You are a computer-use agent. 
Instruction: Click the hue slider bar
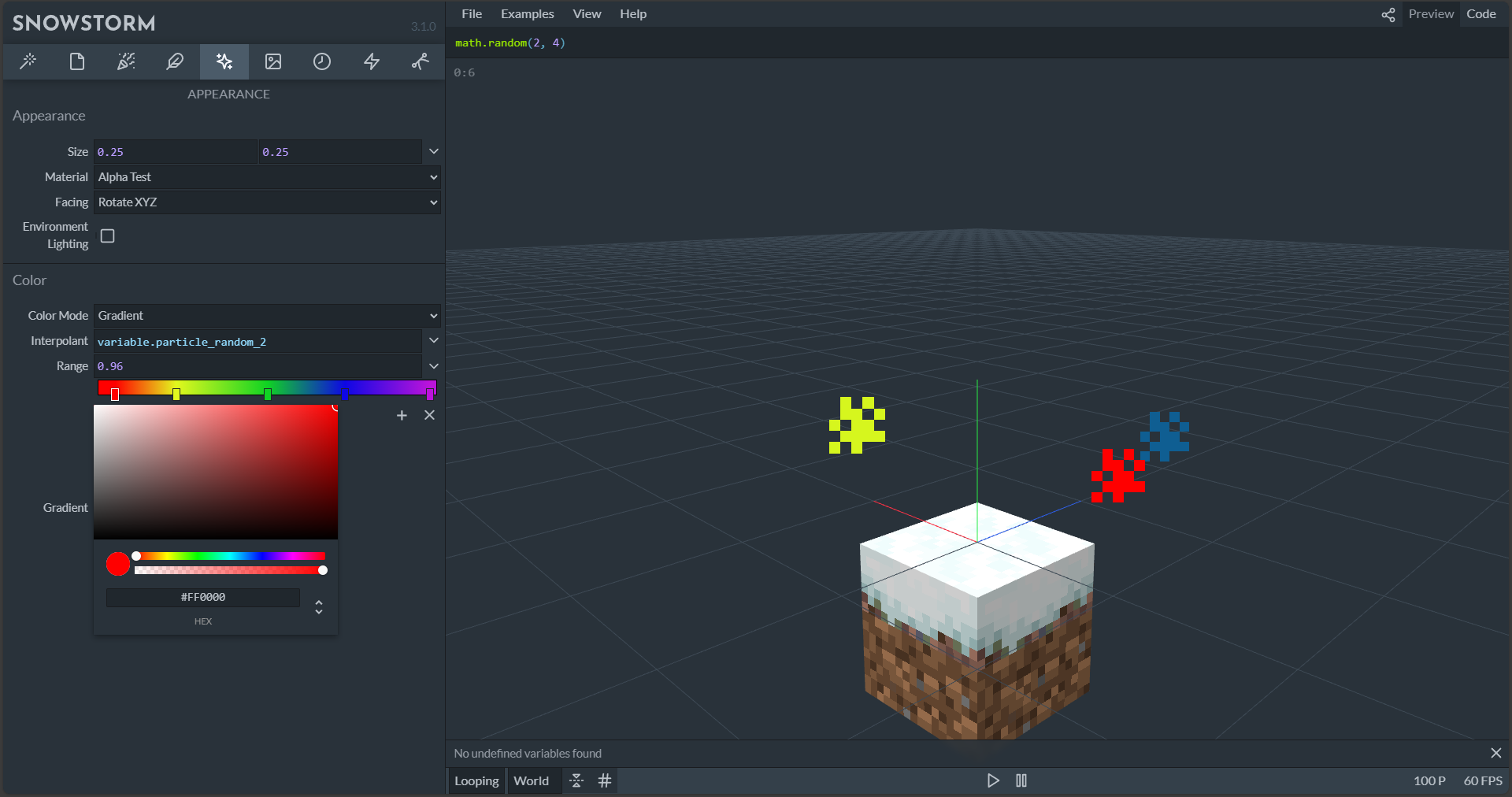230,556
